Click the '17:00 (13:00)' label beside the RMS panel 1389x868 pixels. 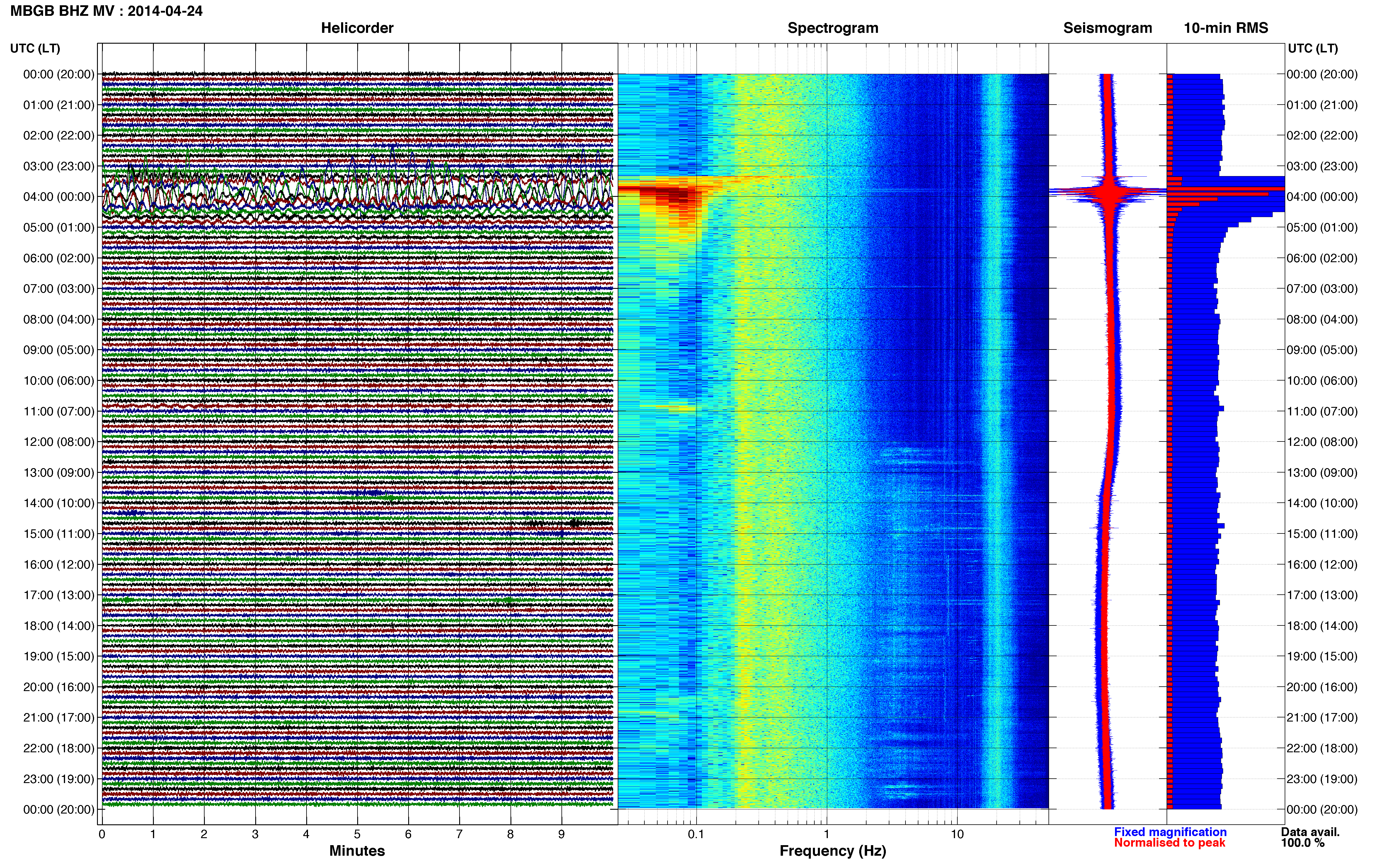point(1322,595)
